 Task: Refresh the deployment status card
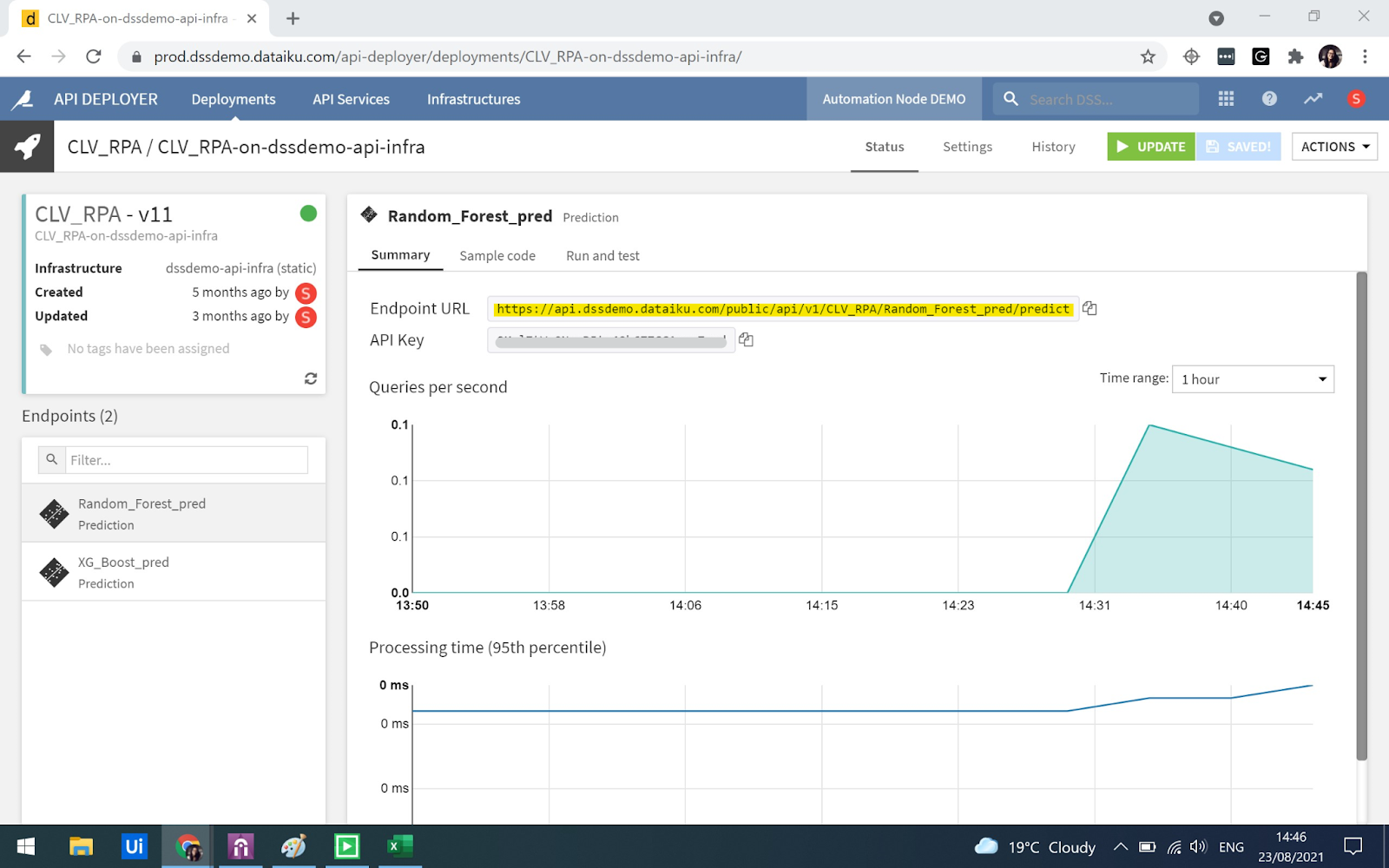[310, 378]
